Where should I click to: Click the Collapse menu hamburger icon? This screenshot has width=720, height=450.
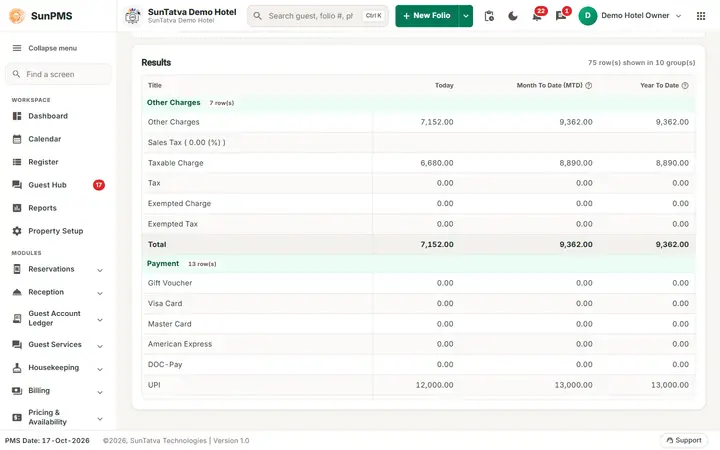tap(17, 48)
